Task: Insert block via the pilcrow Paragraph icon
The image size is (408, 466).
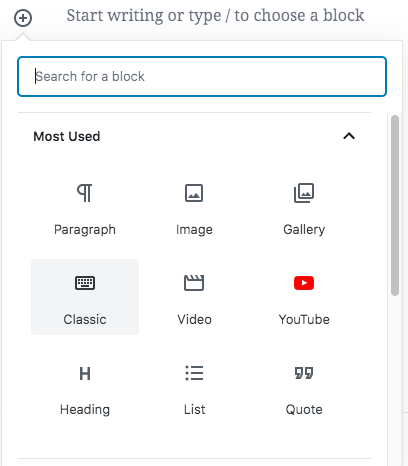Action: [85, 193]
